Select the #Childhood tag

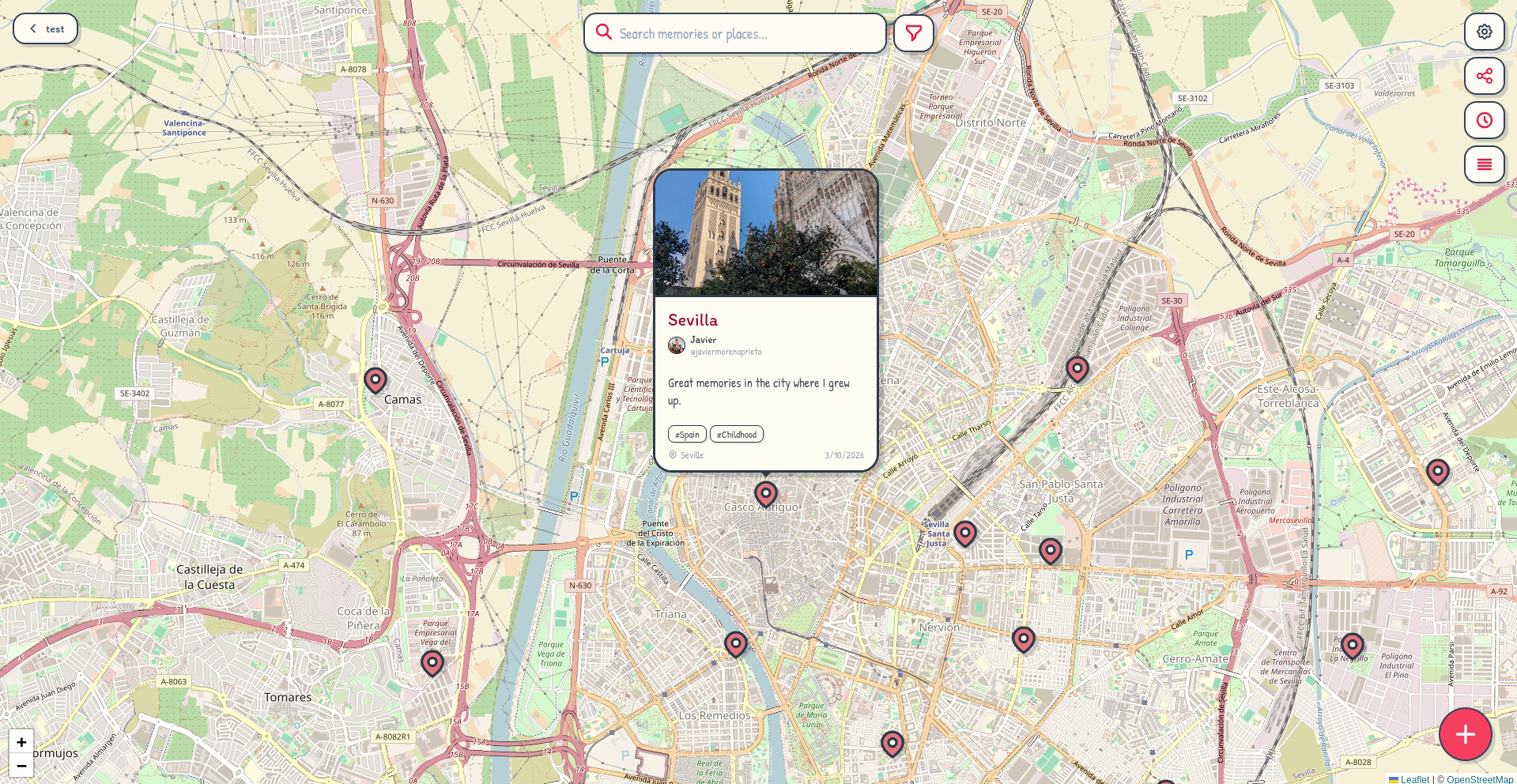736,435
